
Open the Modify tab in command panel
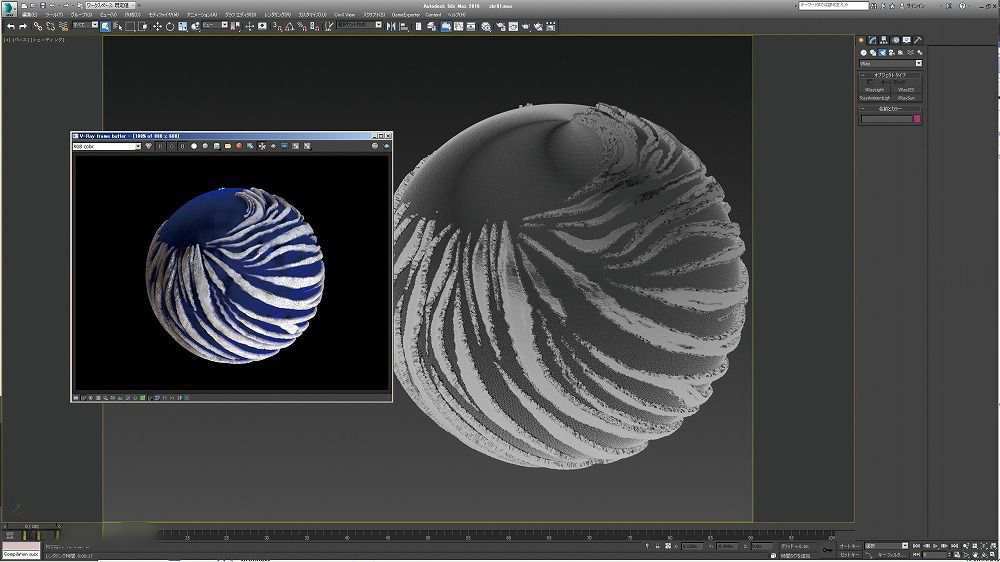point(872,41)
